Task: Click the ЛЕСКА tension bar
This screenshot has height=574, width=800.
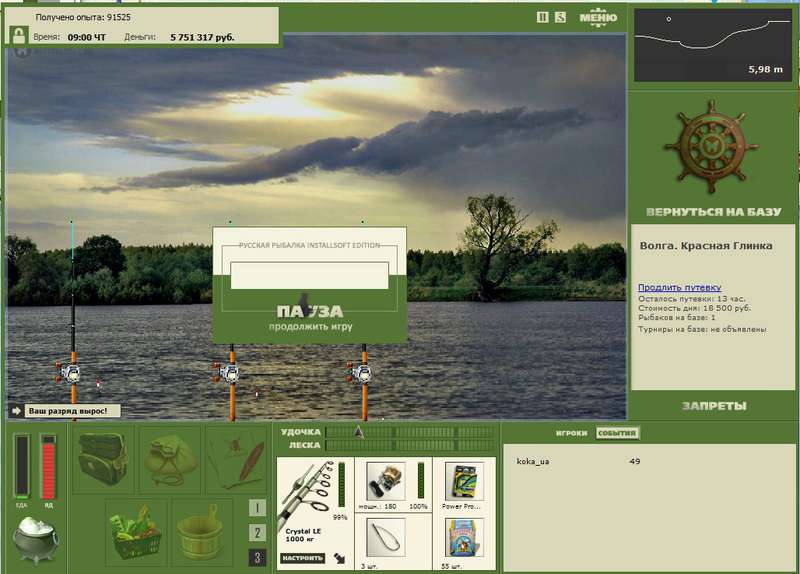Action: click(x=410, y=445)
